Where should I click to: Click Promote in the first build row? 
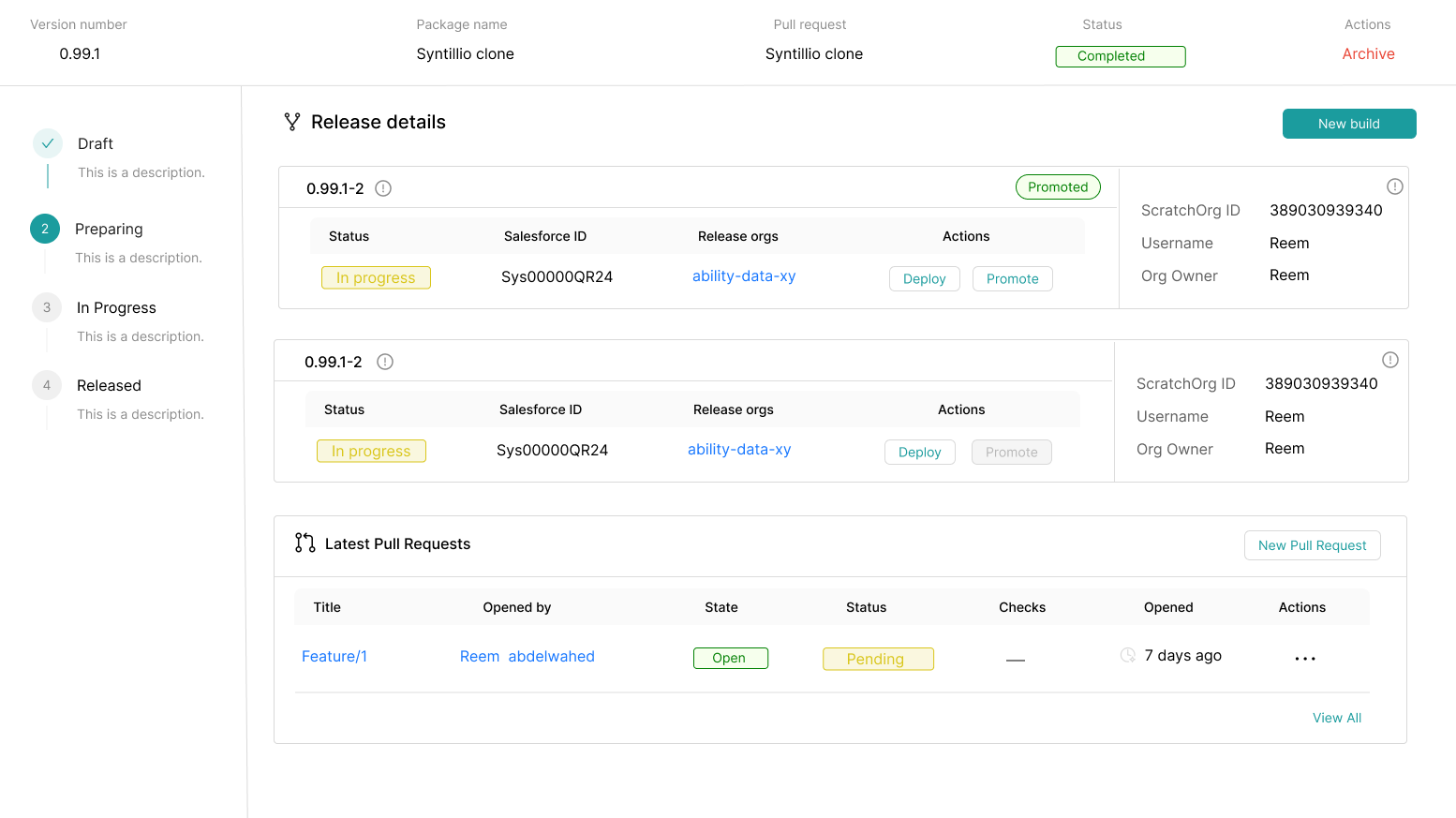click(x=1012, y=279)
